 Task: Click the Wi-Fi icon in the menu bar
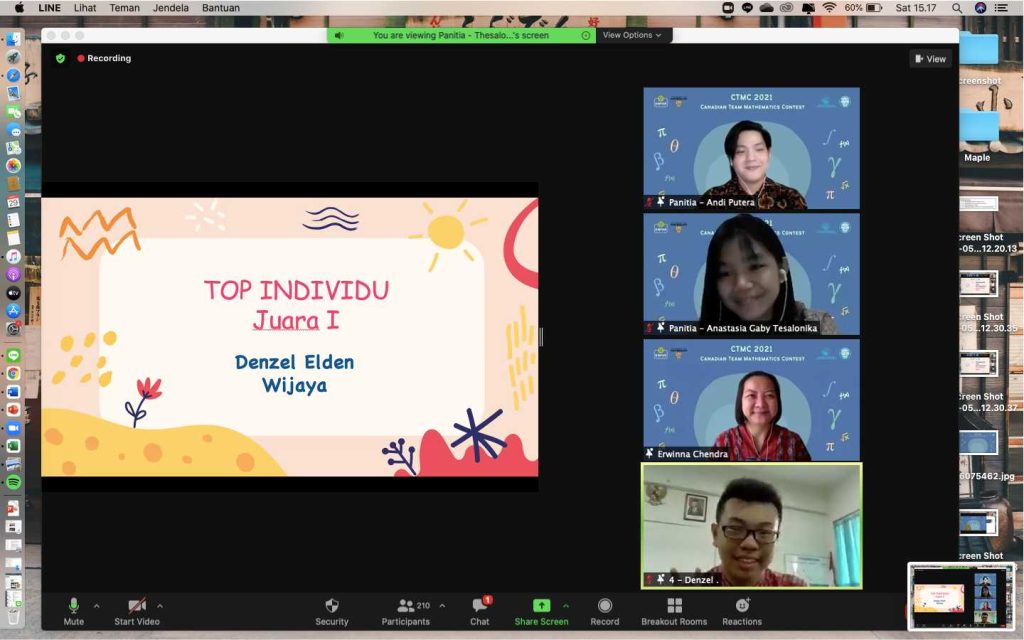click(828, 8)
